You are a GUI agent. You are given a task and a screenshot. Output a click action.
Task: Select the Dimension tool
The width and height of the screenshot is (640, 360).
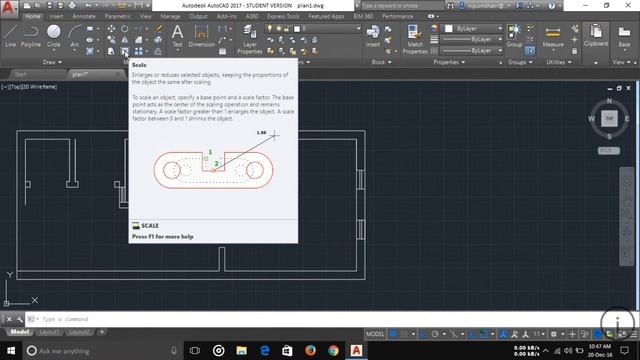coord(201,36)
